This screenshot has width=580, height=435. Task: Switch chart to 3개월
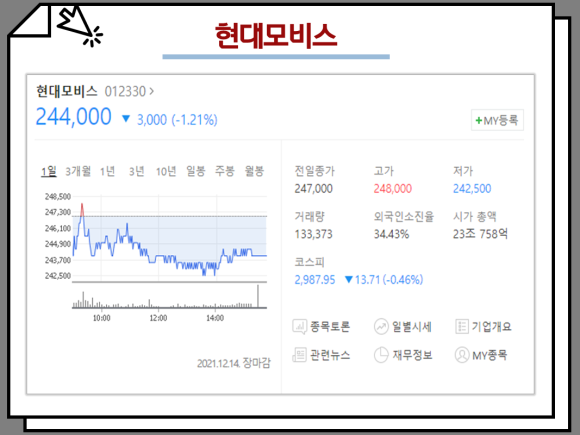coord(78,171)
